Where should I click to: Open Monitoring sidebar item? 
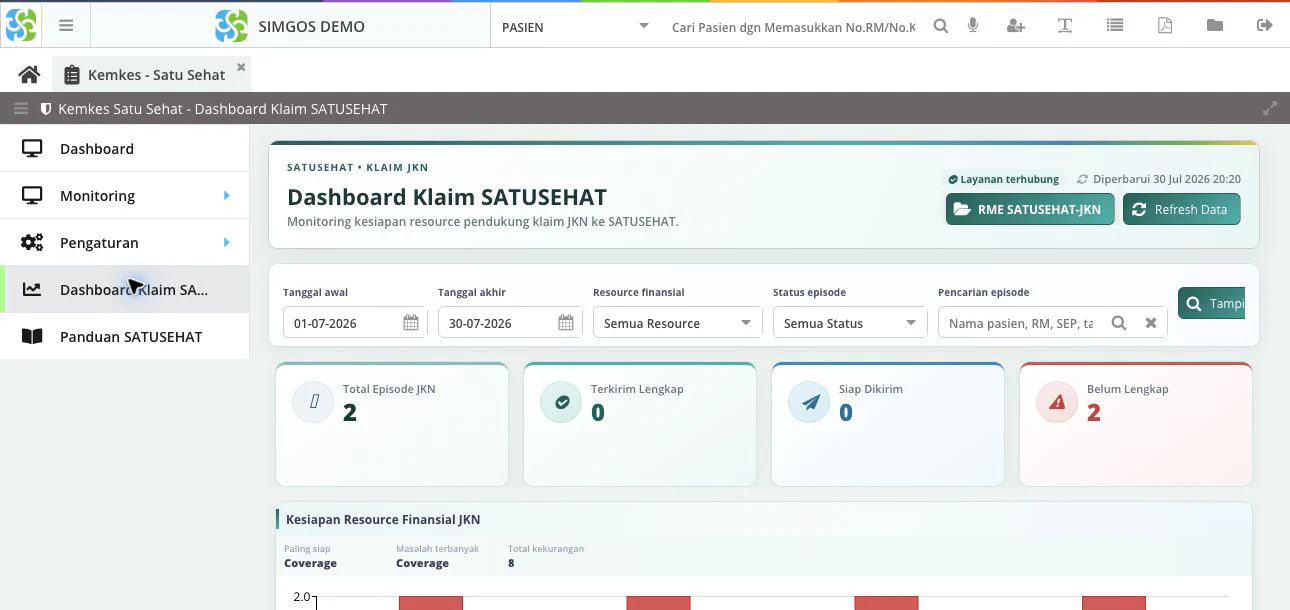point(124,196)
